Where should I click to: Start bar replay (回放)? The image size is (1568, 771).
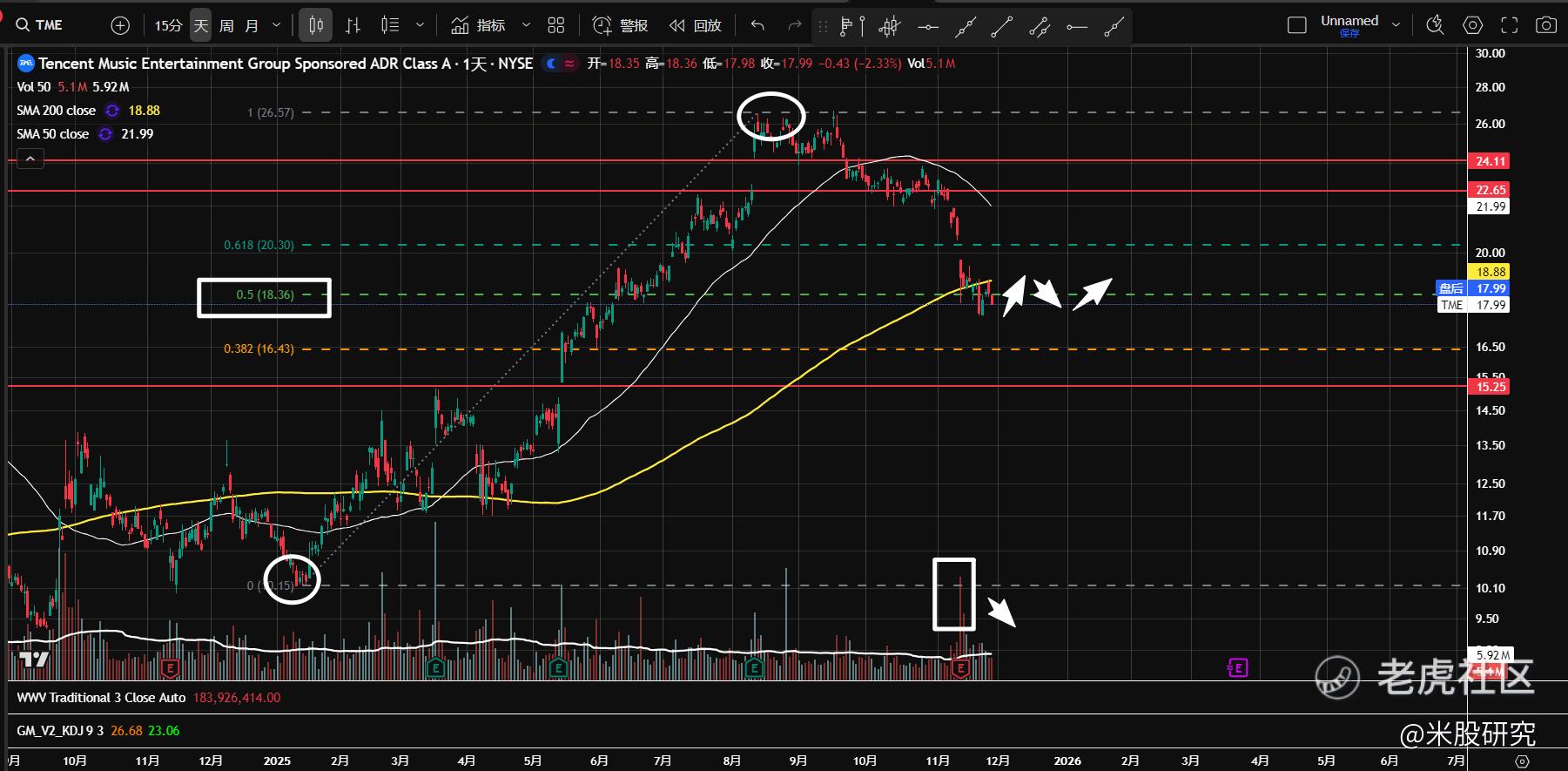pyautogui.click(x=695, y=25)
